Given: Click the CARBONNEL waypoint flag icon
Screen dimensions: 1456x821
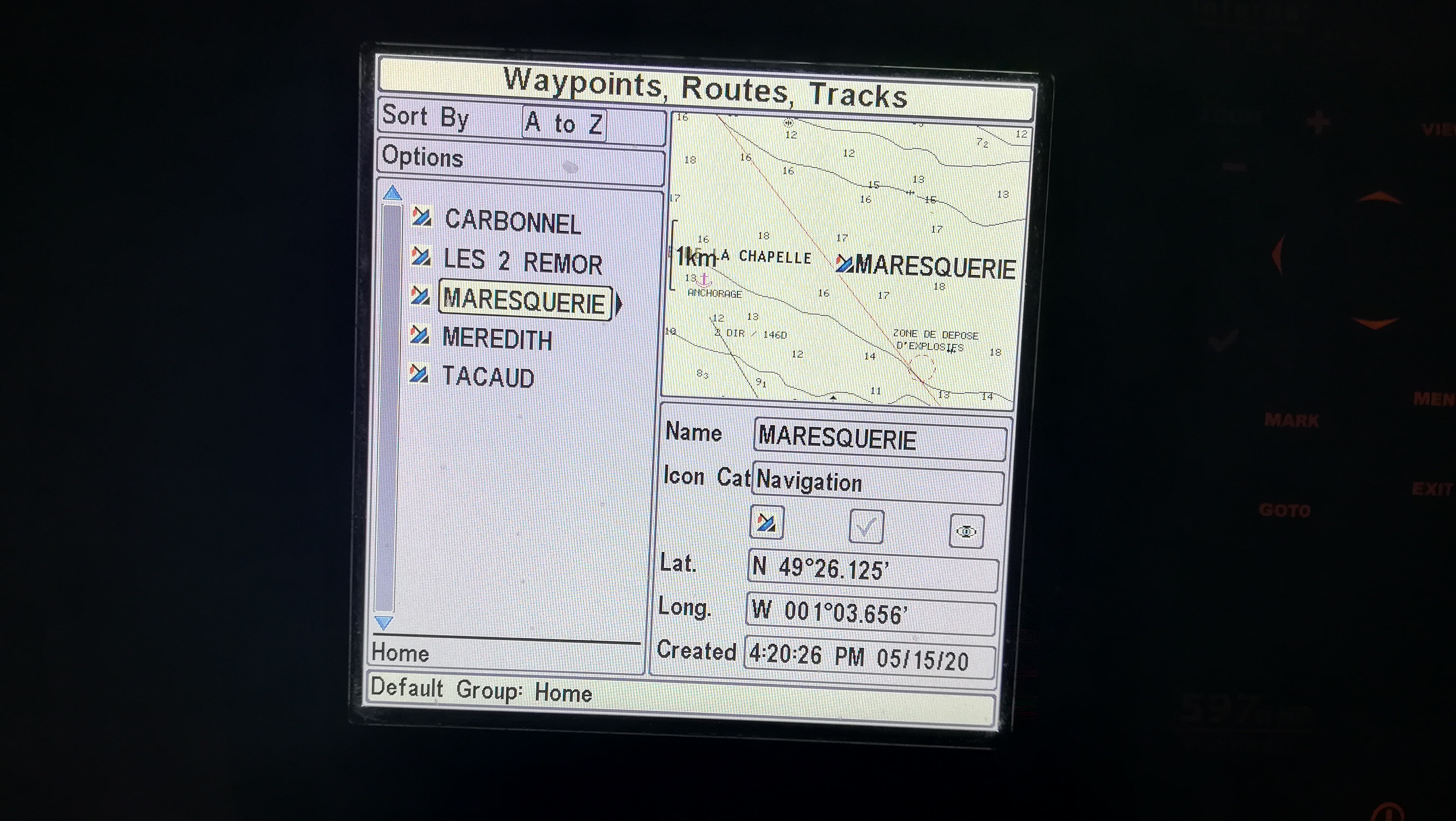Looking at the screenshot, I should (422, 217).
